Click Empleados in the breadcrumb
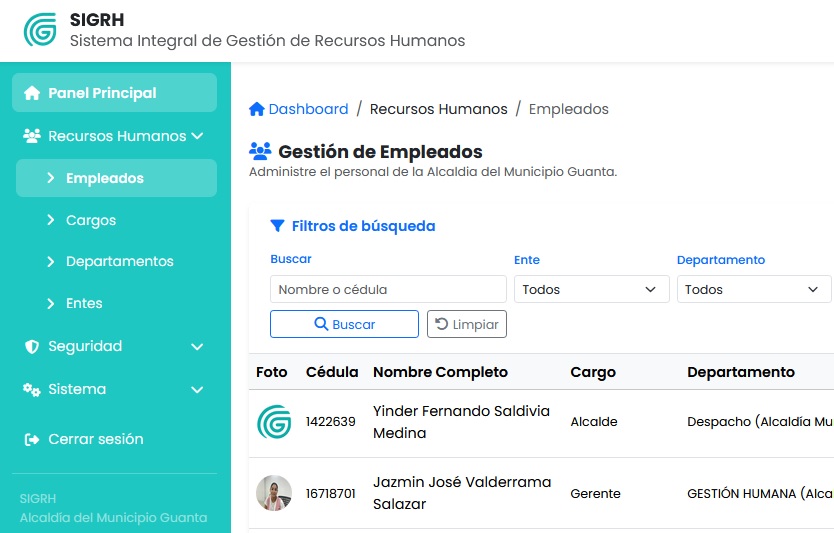The width and height of the screenshot is (834, 533). pyautogui.click(x=569, y=109)
